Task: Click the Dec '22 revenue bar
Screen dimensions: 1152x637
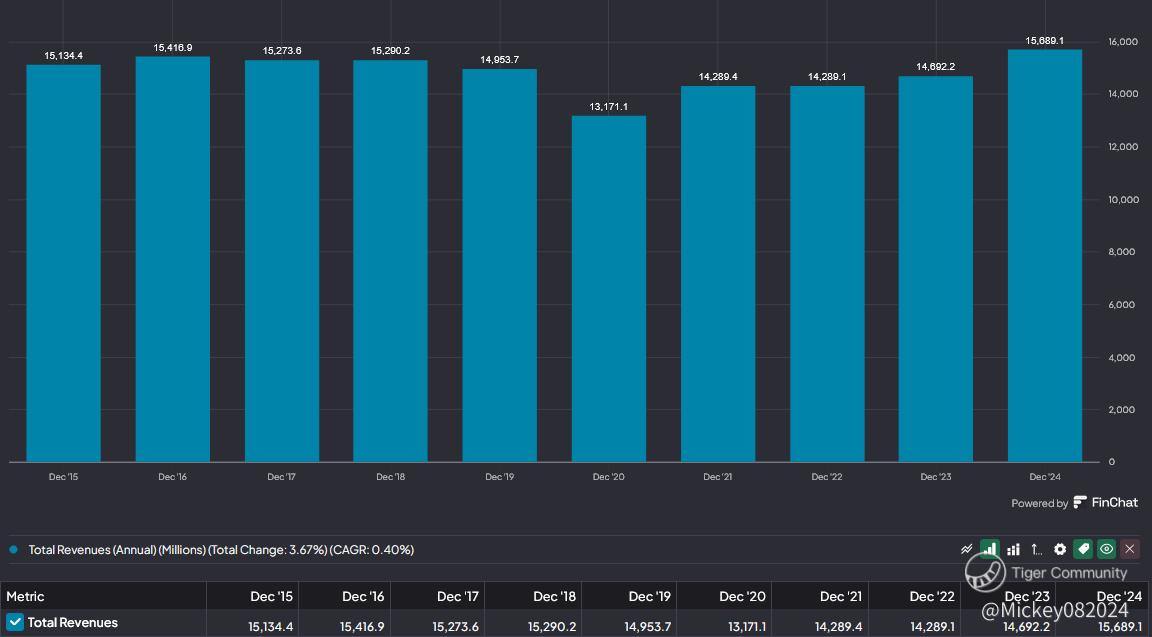Action: coord(827,275)
